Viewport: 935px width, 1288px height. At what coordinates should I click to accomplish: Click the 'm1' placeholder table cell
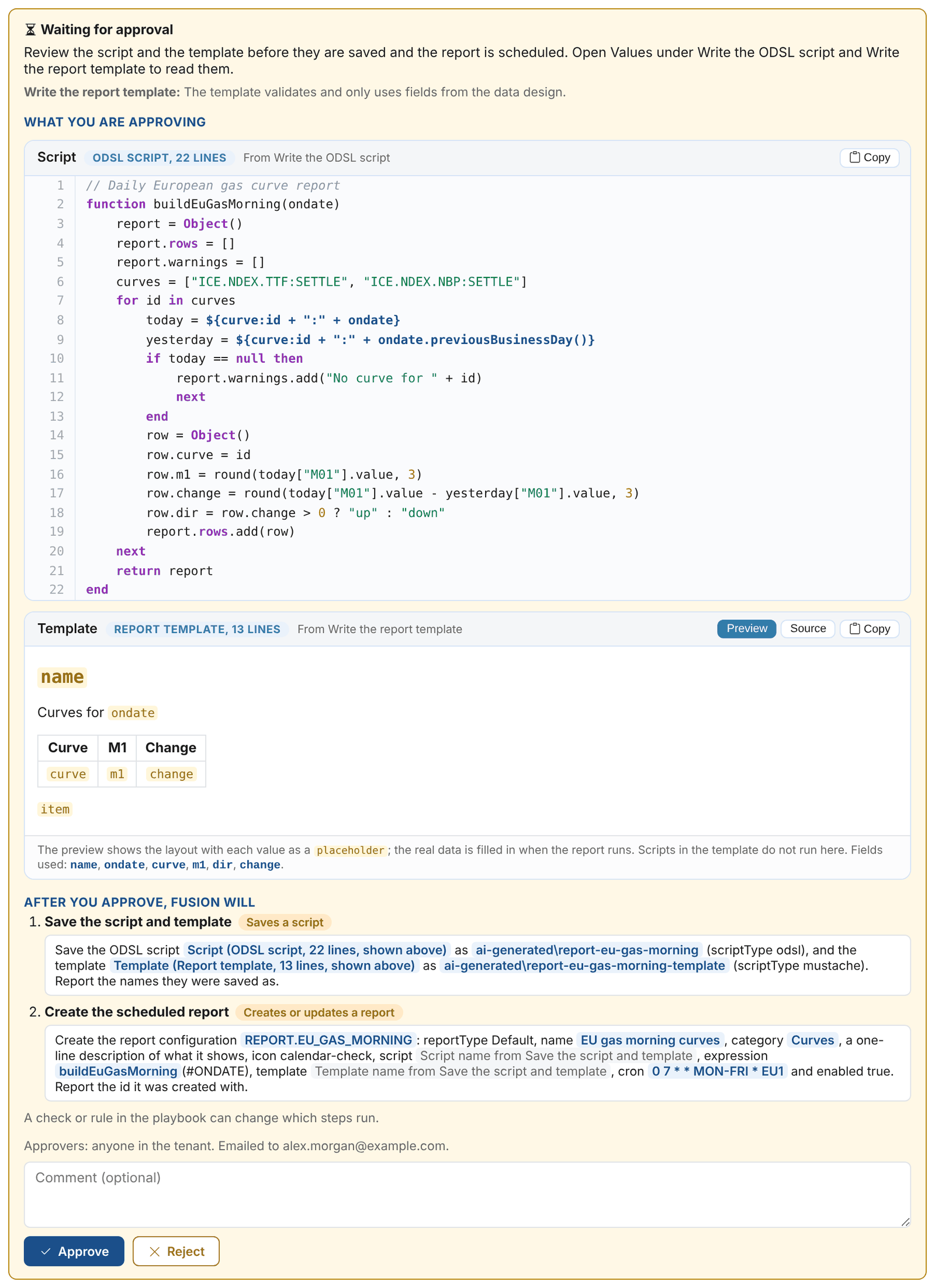[117, 774]
